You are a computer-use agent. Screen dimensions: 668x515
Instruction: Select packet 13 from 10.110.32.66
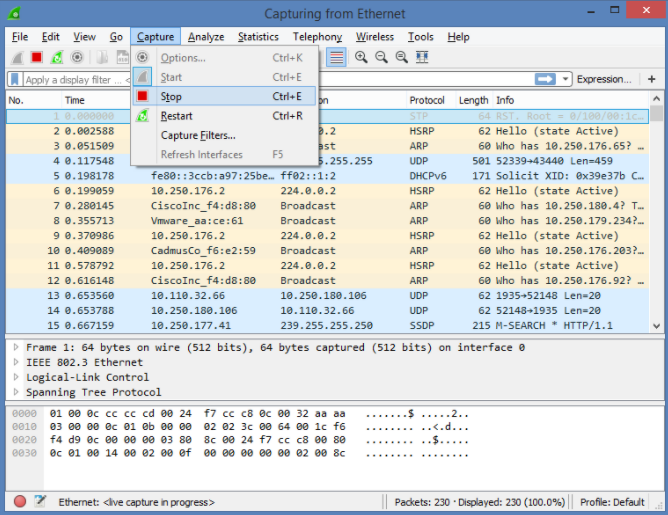pyautogui.click(x=327, y=296)
